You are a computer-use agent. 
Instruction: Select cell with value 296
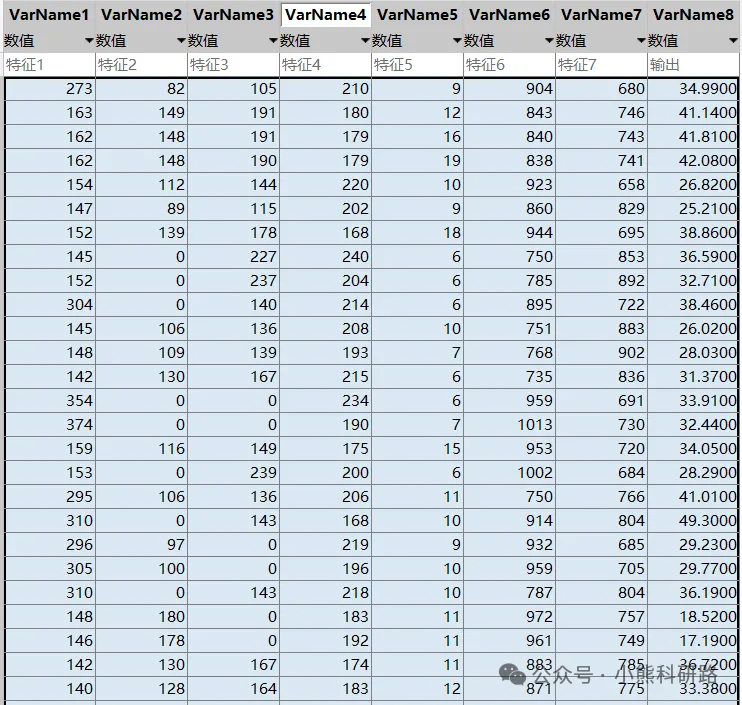(50, 545)
